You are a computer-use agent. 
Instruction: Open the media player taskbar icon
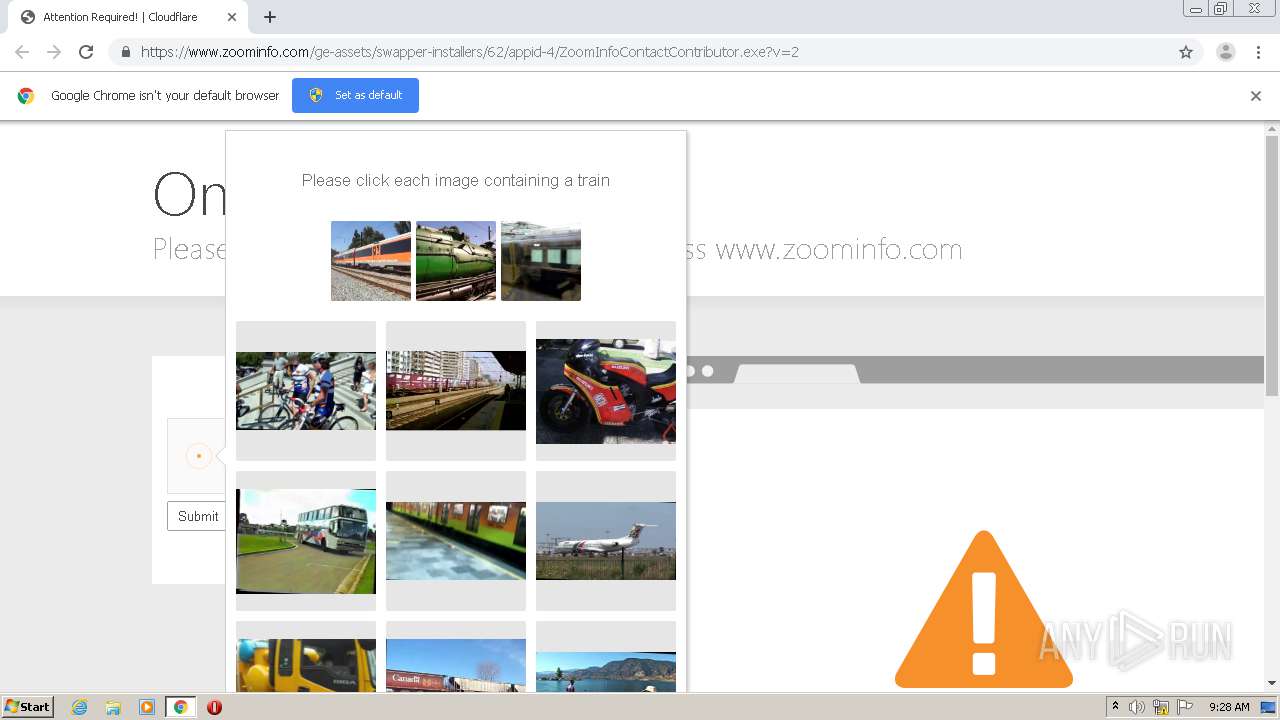(x=147, y=707)
